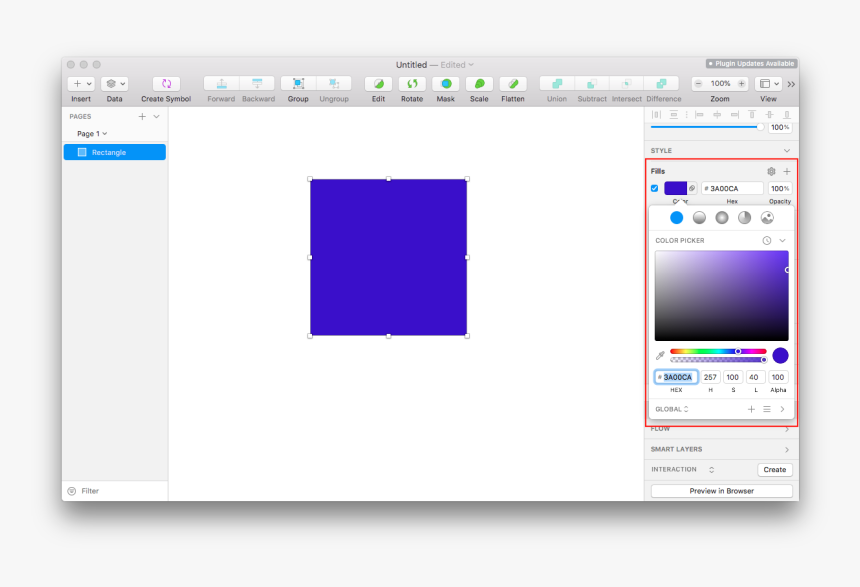Select linear gradient fill type

point(699,218)
